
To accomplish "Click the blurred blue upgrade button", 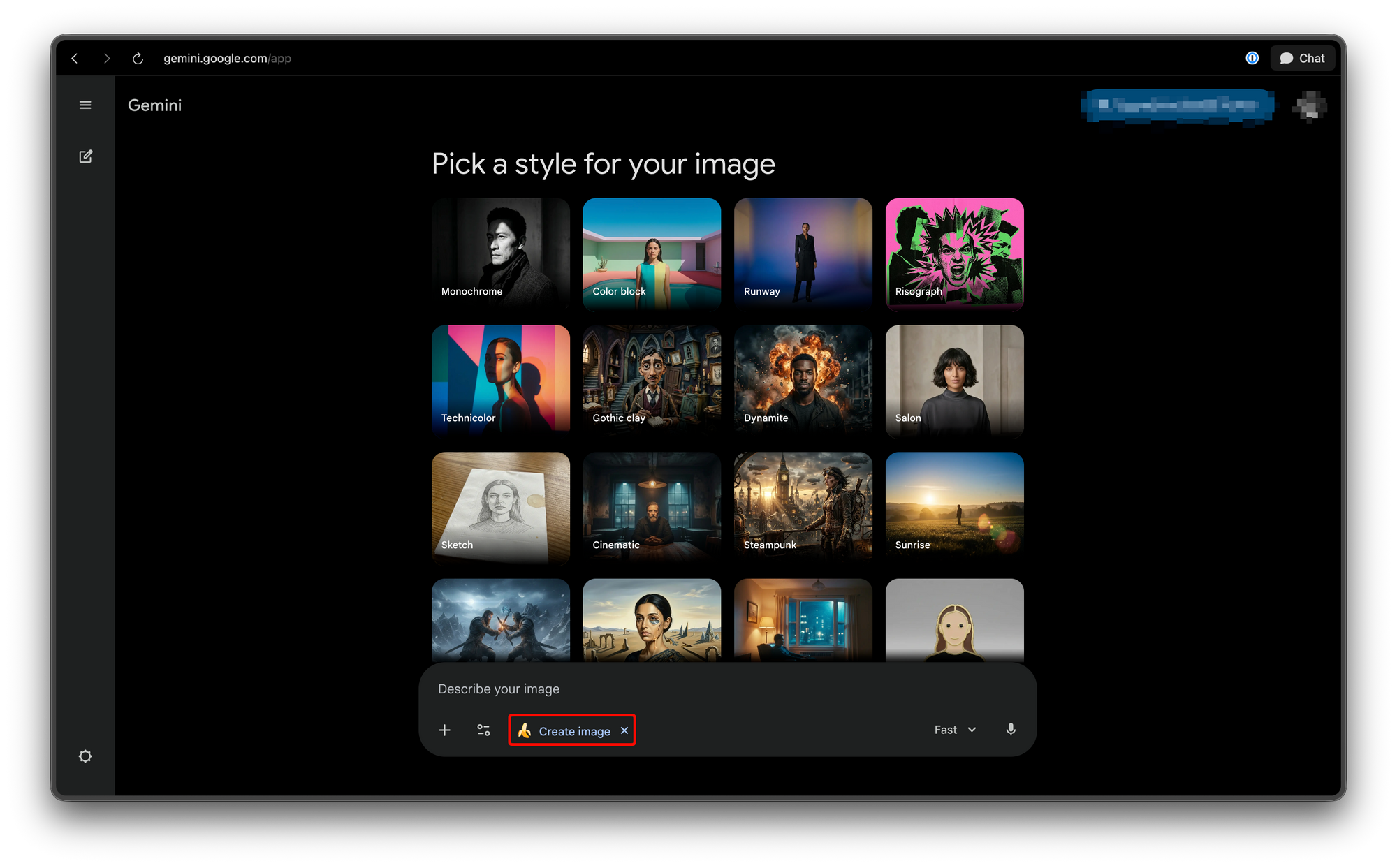I will [1178, 106].
